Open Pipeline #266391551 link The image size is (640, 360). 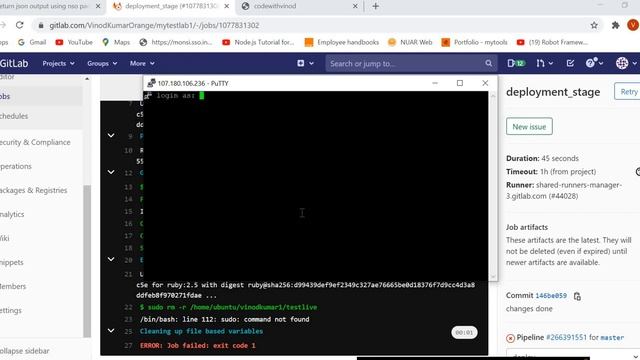click(x=566, y=337)
